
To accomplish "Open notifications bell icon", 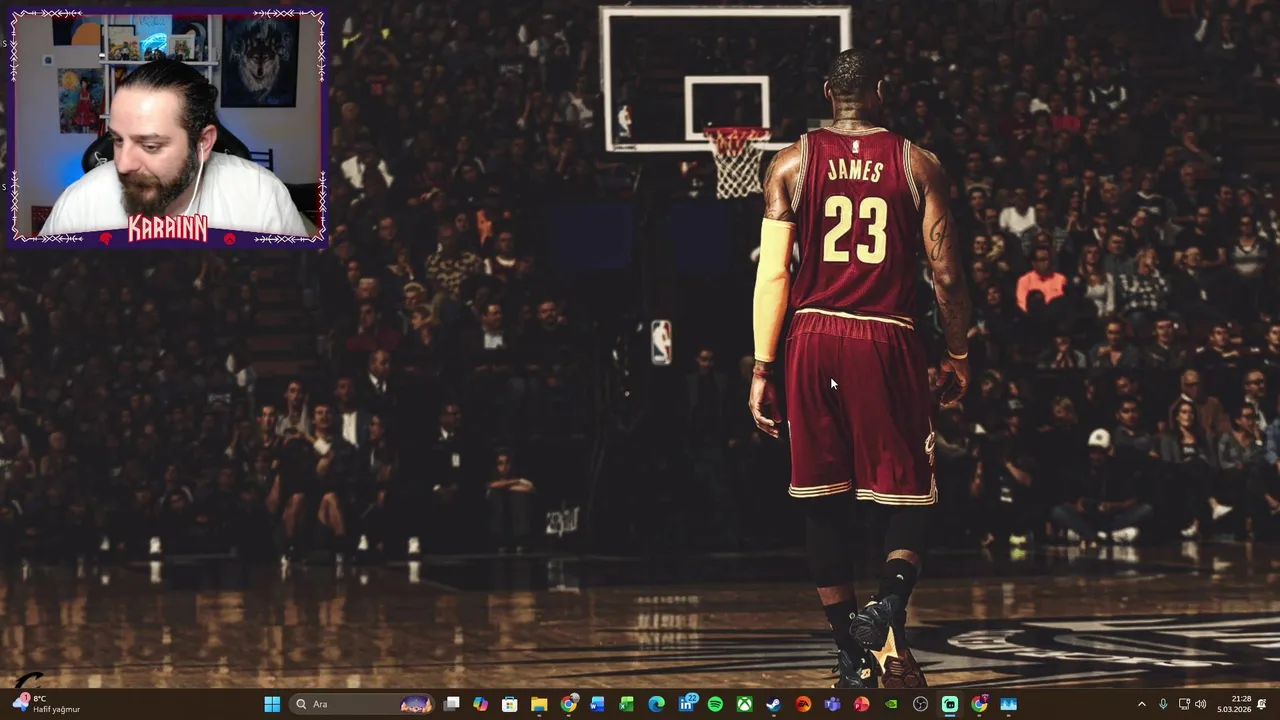I will (1262, 704).
